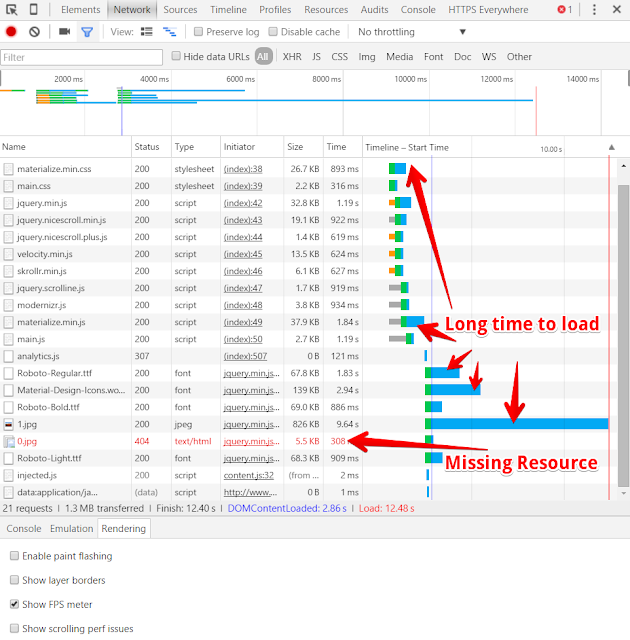
Task: Activate the inspect element picker icon
Action: tap(12, 9)
